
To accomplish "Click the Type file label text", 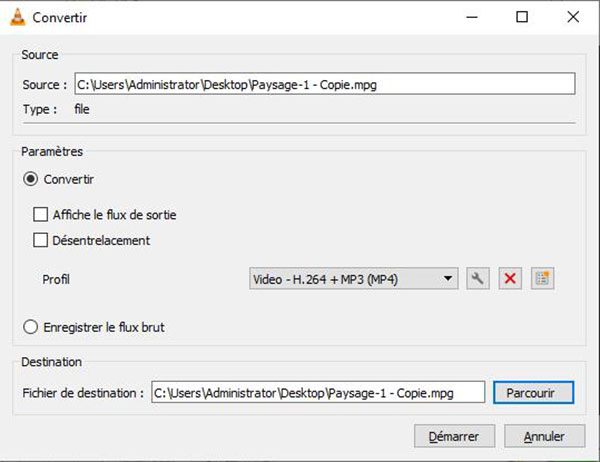I will (x=81, y=109).
